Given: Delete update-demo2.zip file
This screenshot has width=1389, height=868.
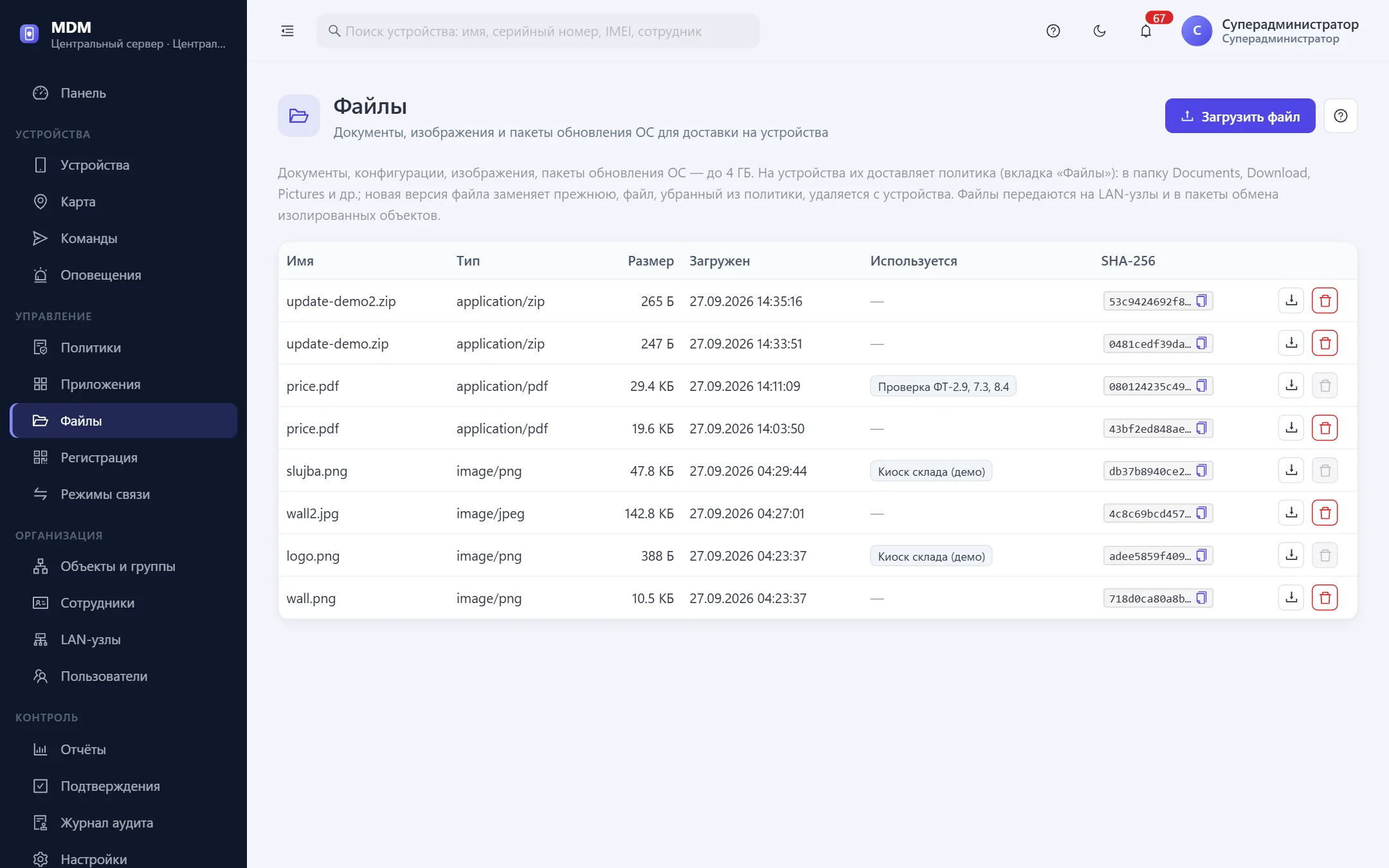Looking at the screenshot, I should (x=1325, y=300).
